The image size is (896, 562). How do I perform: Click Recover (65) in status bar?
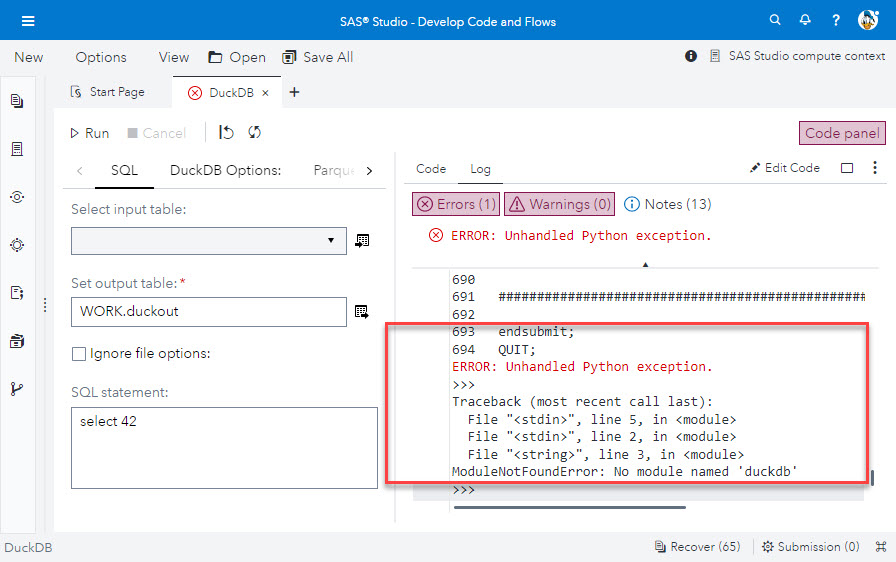click(697, 547)
